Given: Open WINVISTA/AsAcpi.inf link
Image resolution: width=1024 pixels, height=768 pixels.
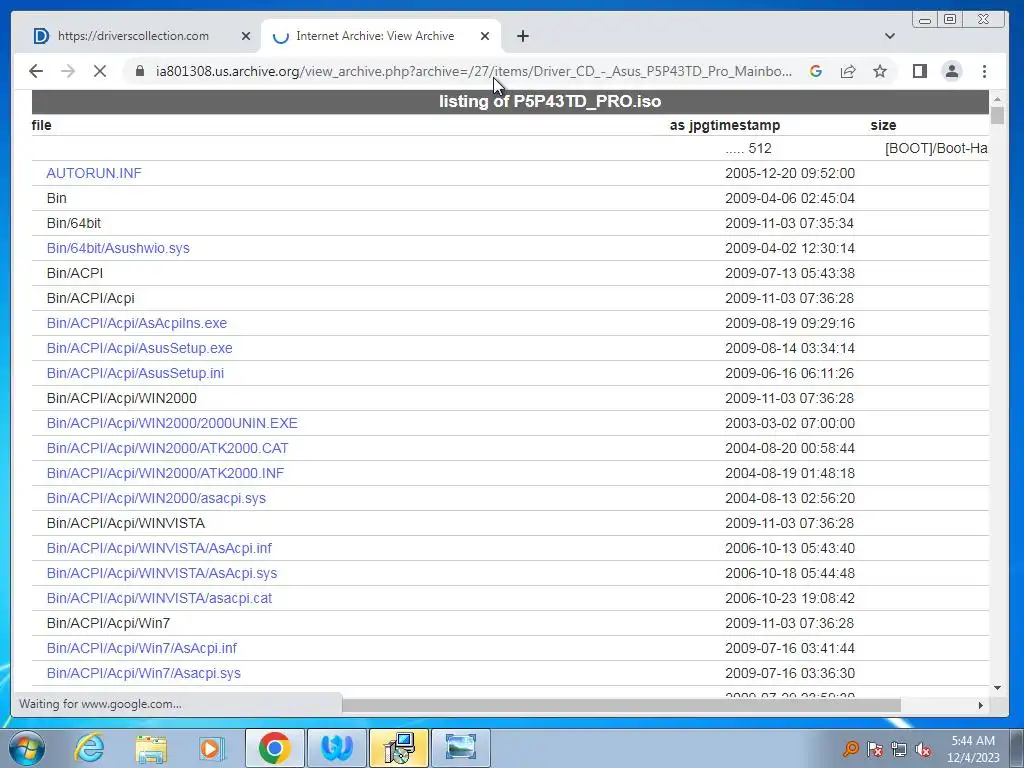Looking at the screenshot, I should pyautogui.click(x=159, y=548).
